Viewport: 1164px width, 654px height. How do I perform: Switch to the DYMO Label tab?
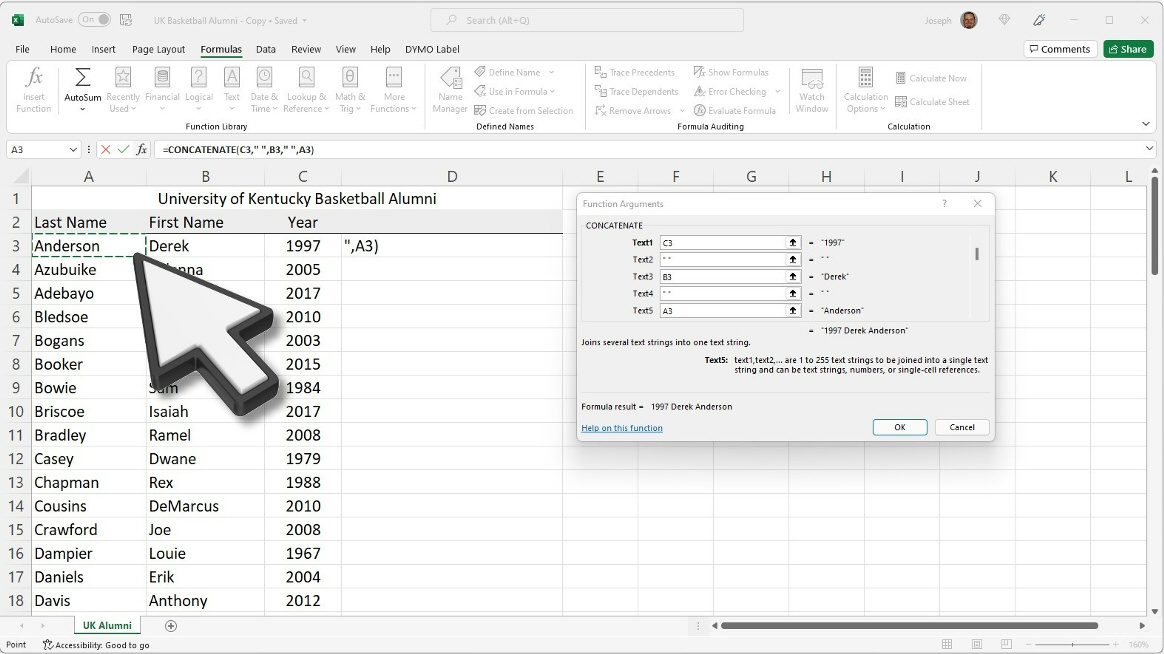point(432,49)
